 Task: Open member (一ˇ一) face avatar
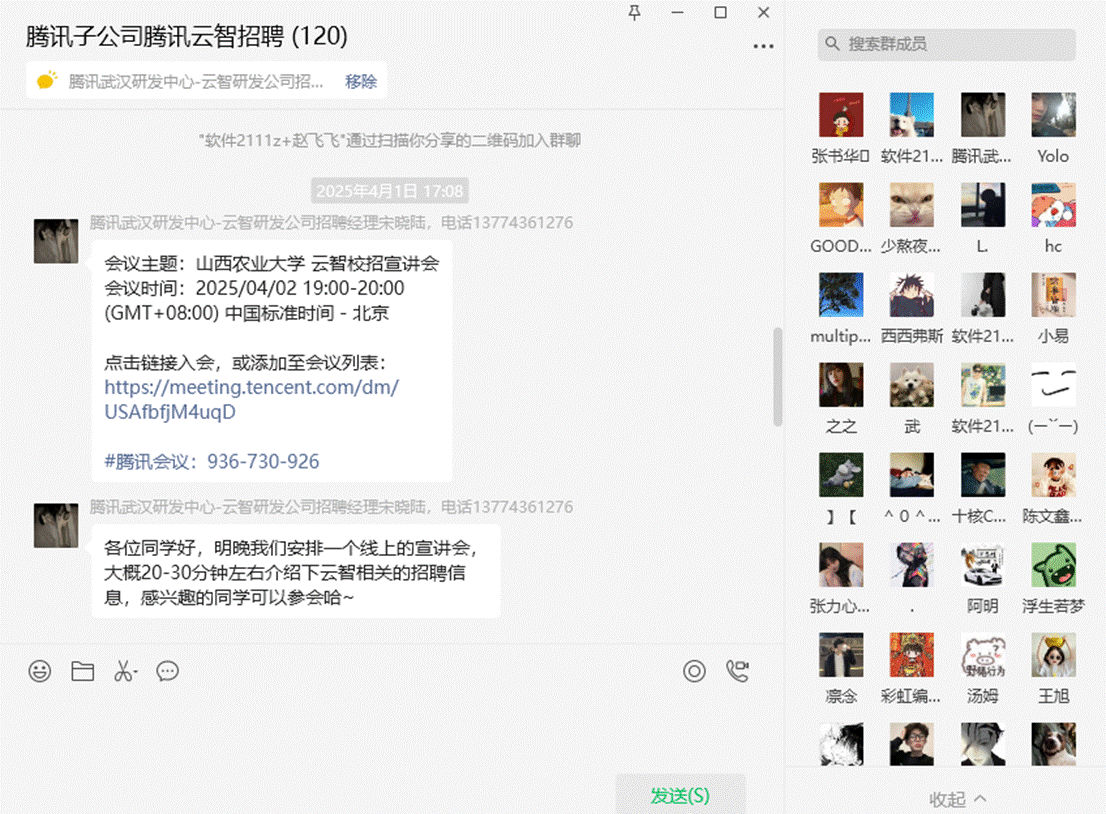point(1053,385)
